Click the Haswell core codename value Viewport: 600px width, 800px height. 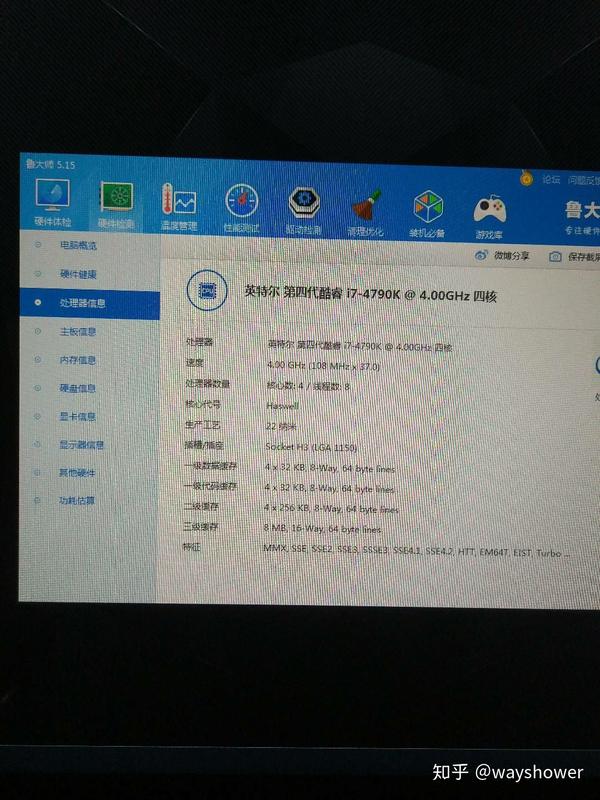[282, 406]
